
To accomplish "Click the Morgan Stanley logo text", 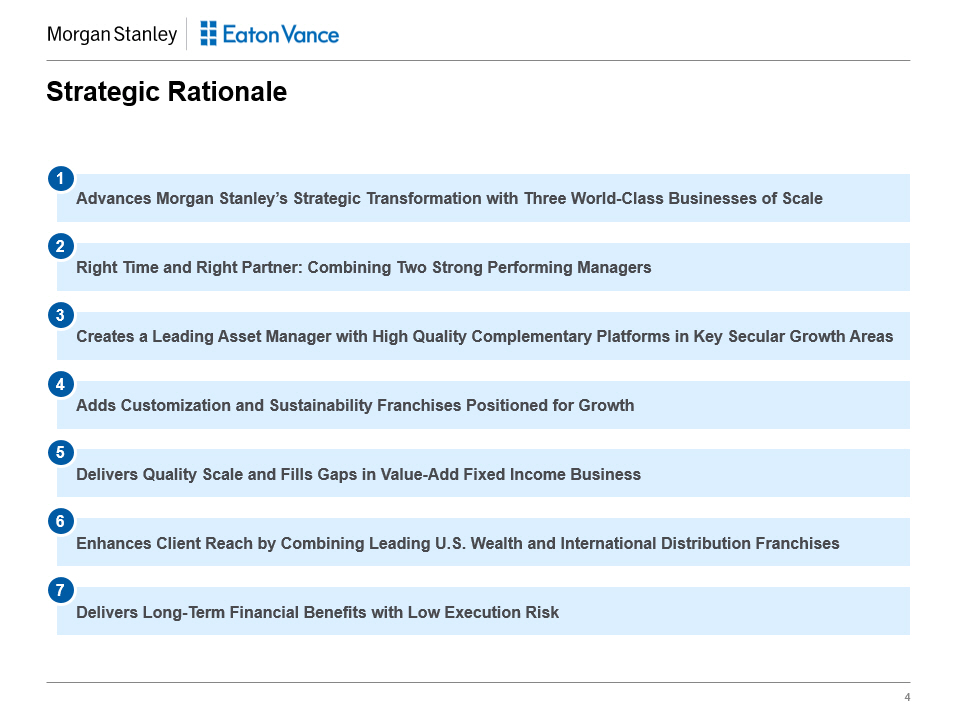I will click(x=111, y=35).
